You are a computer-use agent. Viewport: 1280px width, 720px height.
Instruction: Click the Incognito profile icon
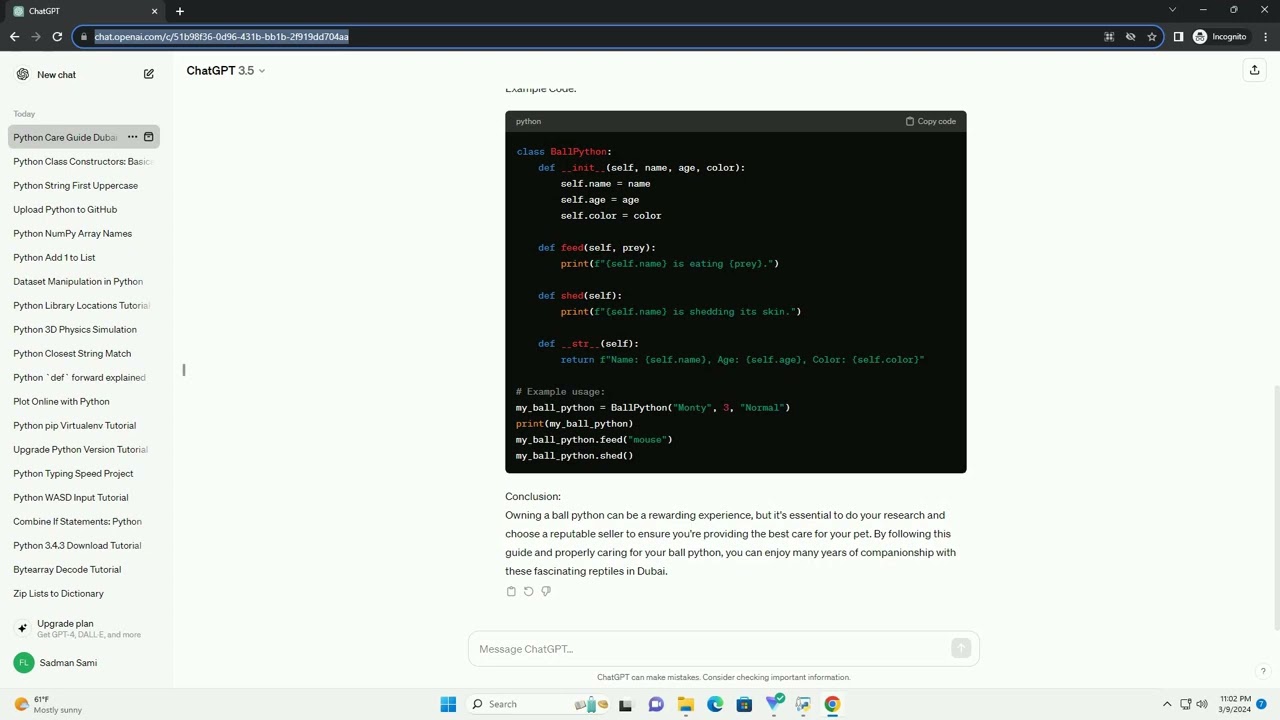coord(1200,37)
